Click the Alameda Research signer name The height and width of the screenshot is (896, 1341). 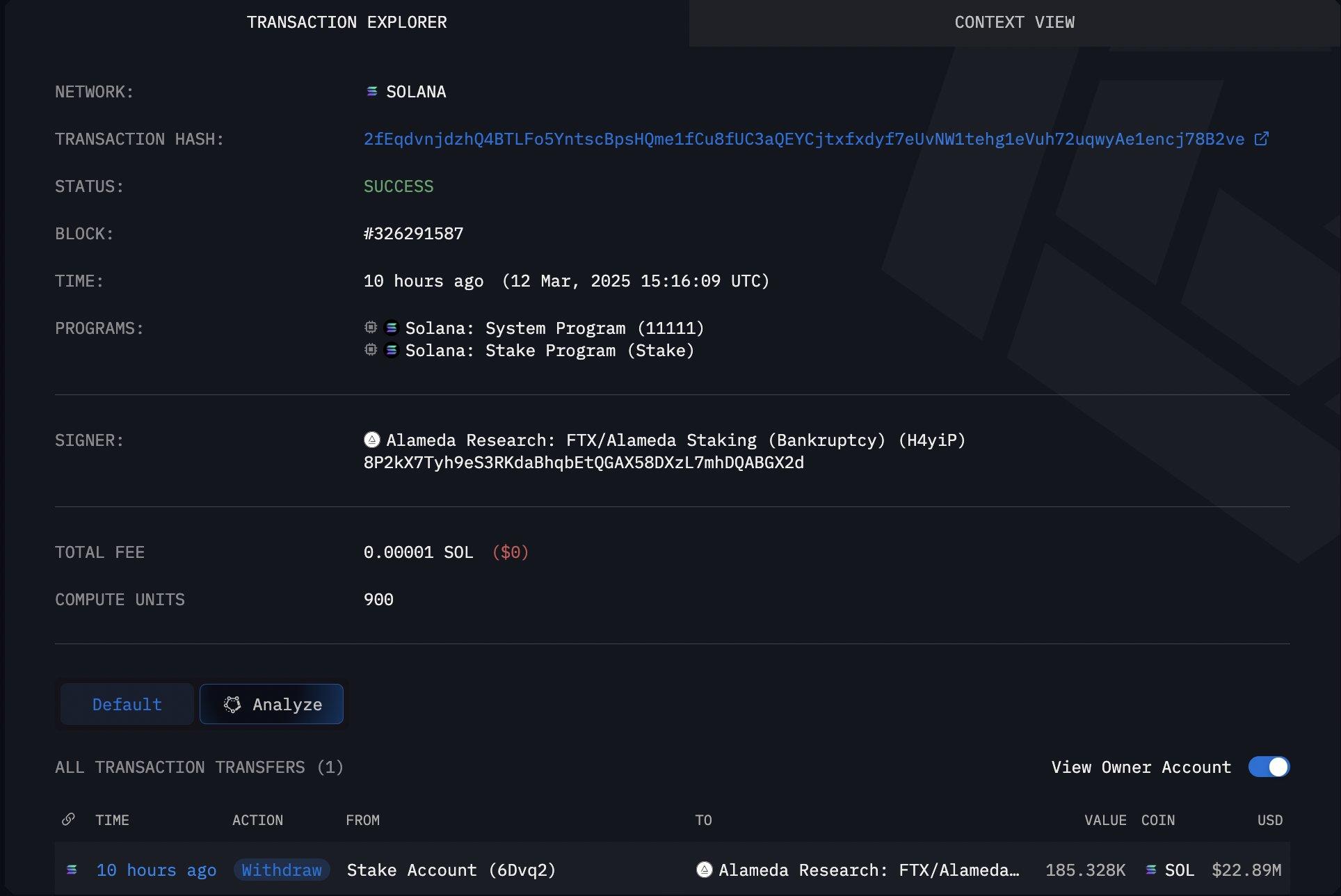click(675, 440)
